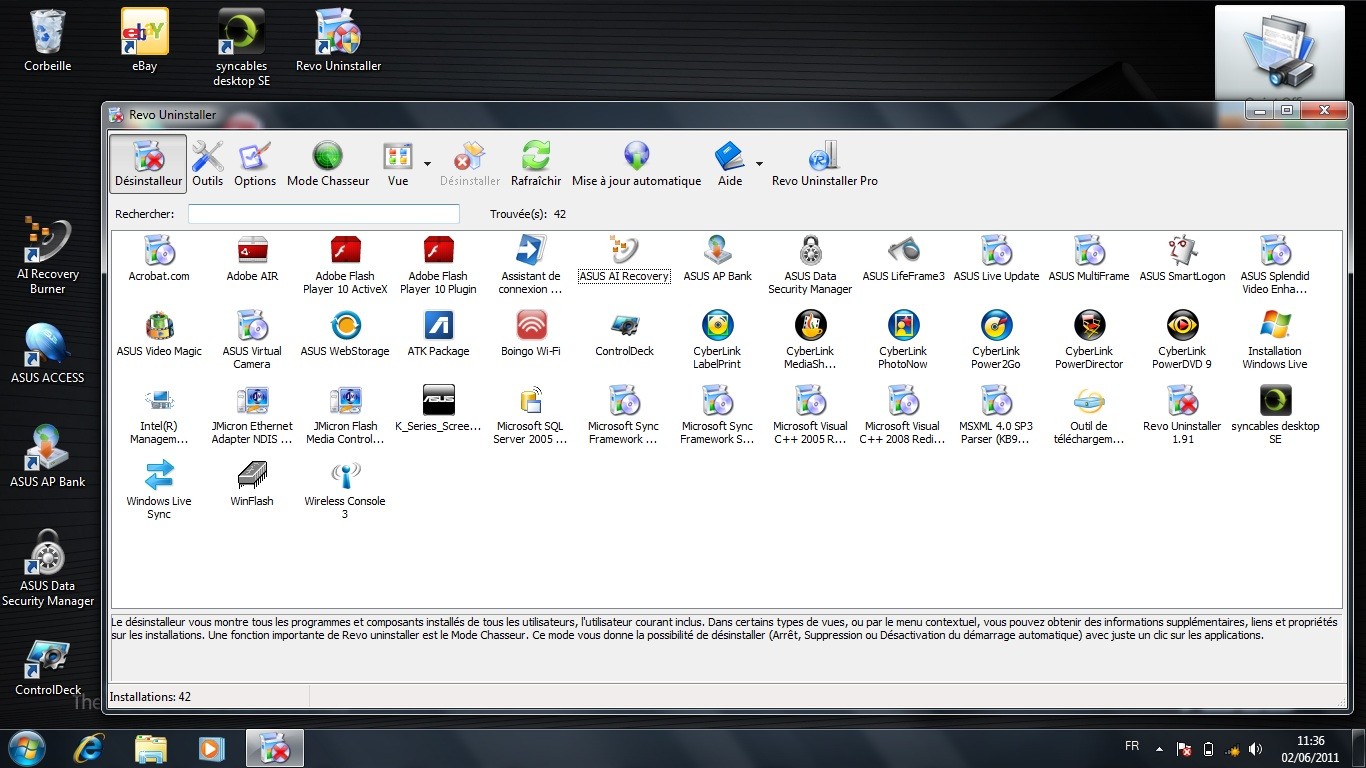Select ASUS Data Security Manager in program list
This screenshot has height=768, width=1366.
coord(810,265)
